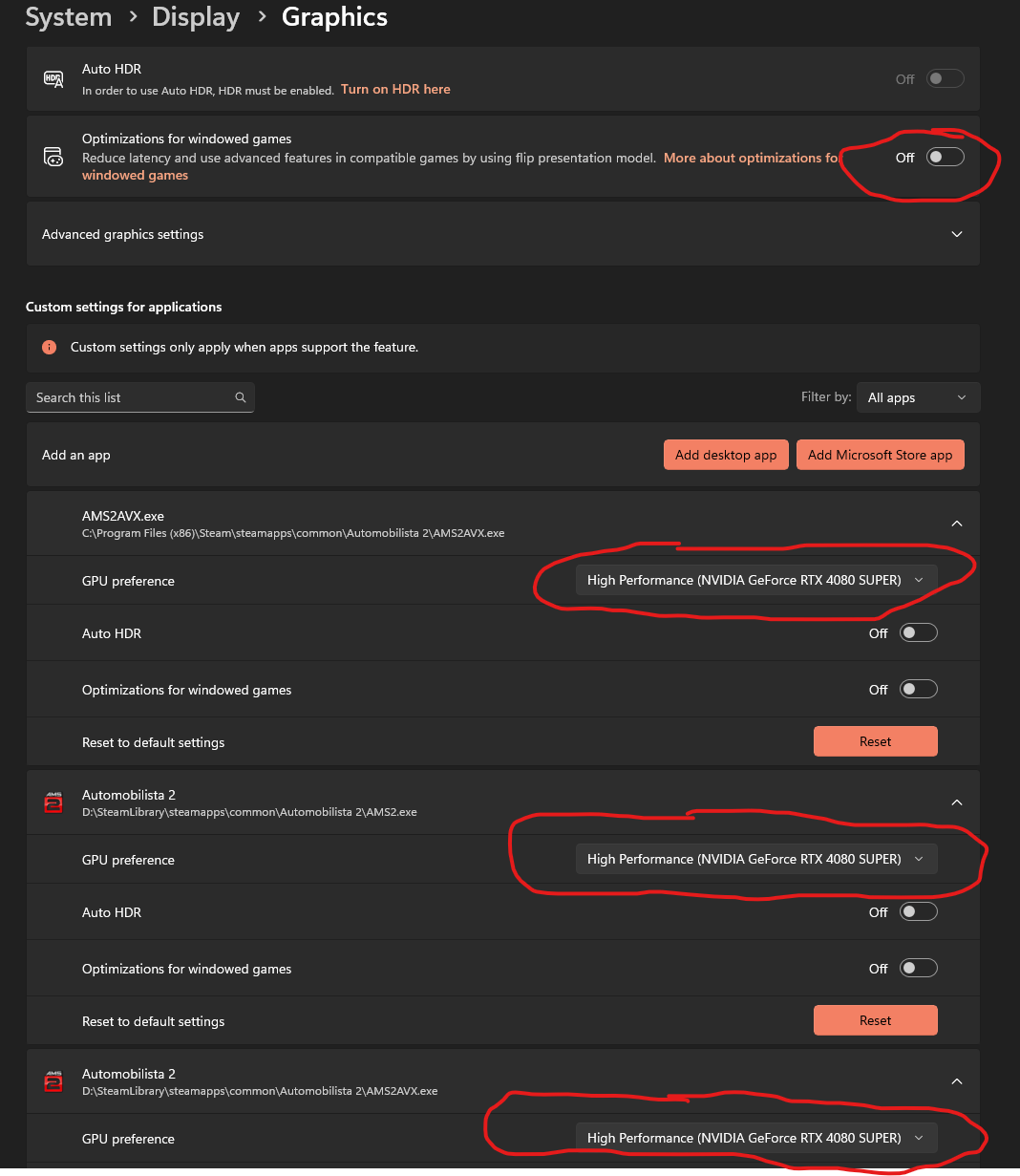Image resolution: width=1020 pixels, height=1176 pixels.
Task: Open the Turn on HDR here link
Action: (395, 89)
